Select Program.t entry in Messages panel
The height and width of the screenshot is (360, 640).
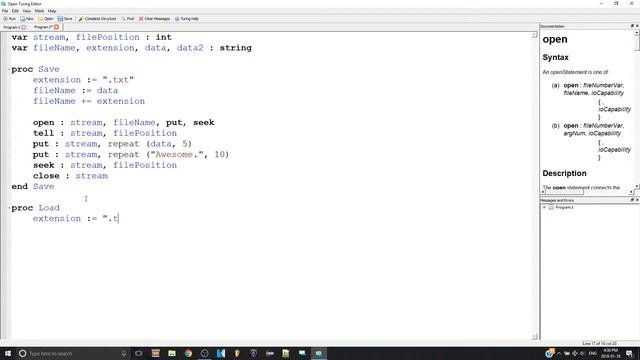pos(564,207)
